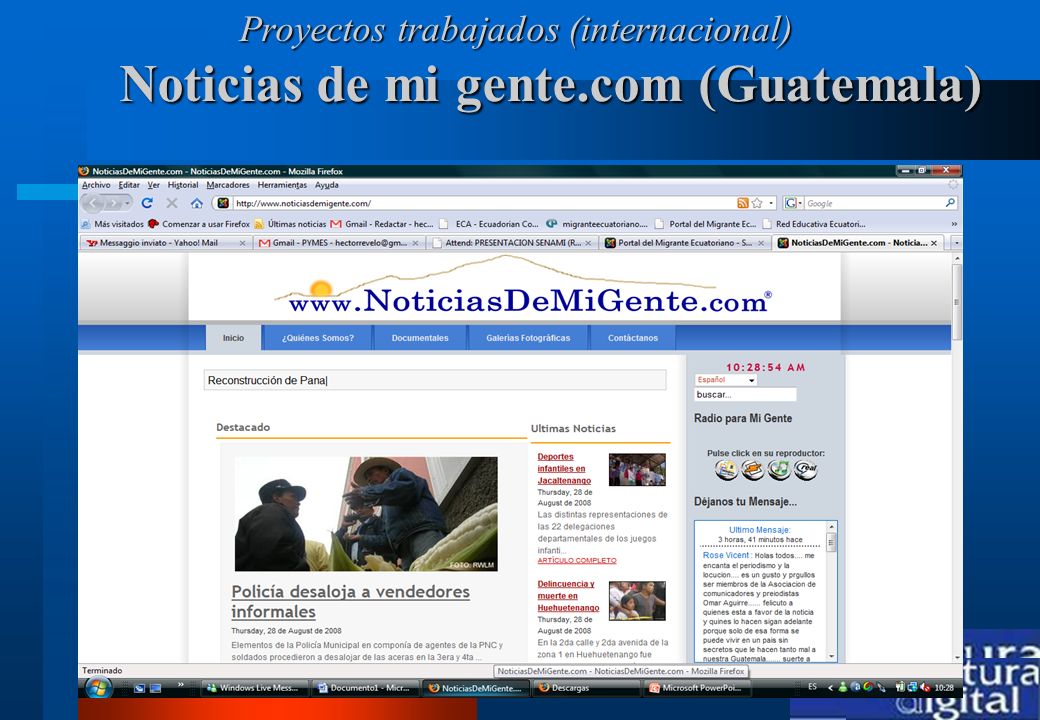Open the ¿Quiénes Somos? page

click(318, 337)
